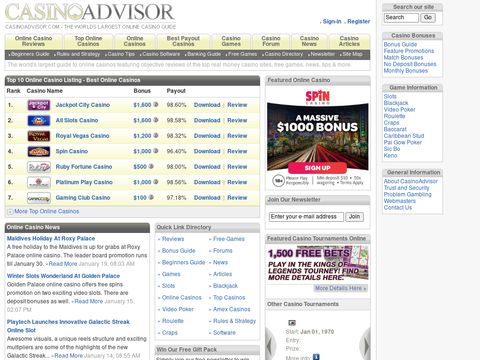The image size is (480, 360).
Task: Click More Details Here tournament button
Action: pyautogui.click(x=341, y=288)
